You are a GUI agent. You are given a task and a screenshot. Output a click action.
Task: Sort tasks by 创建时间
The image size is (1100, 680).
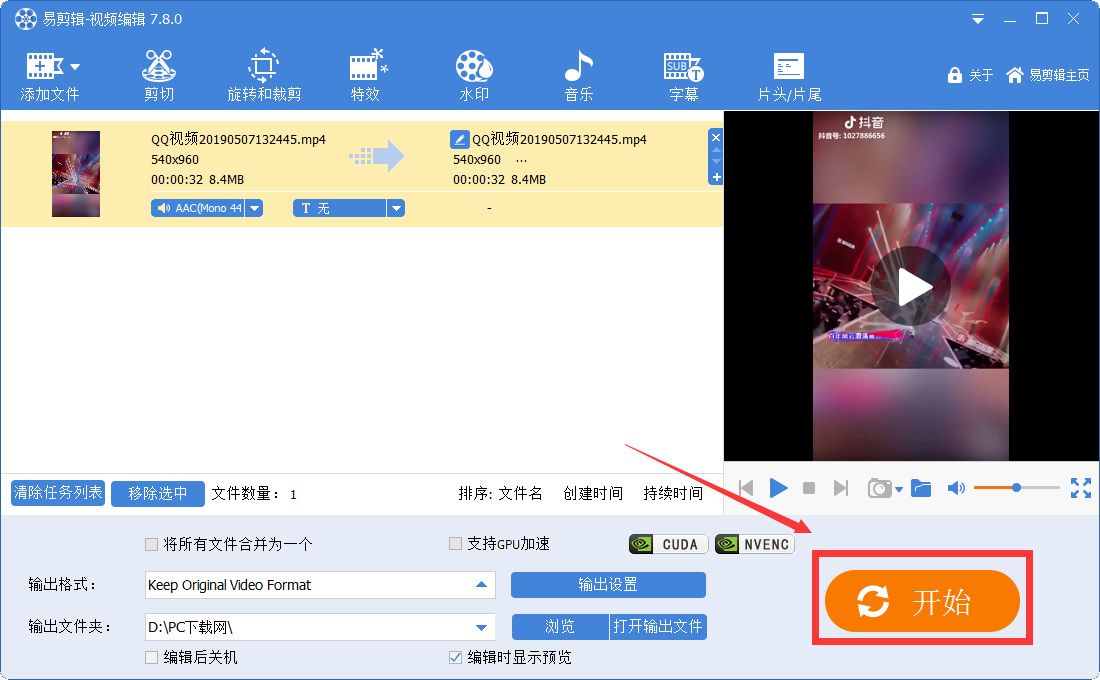click(593, 493)
